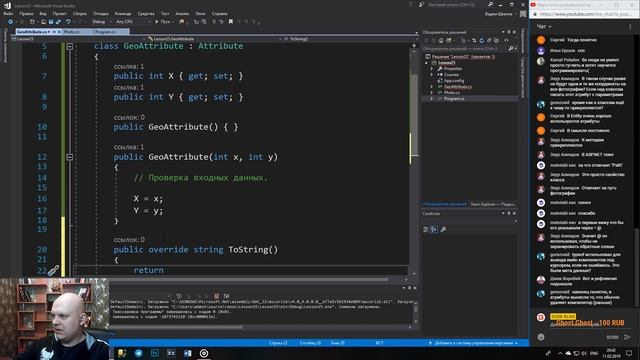Open the Lesson25.GeoAttribute class navigation dropdown

(214, 39)
